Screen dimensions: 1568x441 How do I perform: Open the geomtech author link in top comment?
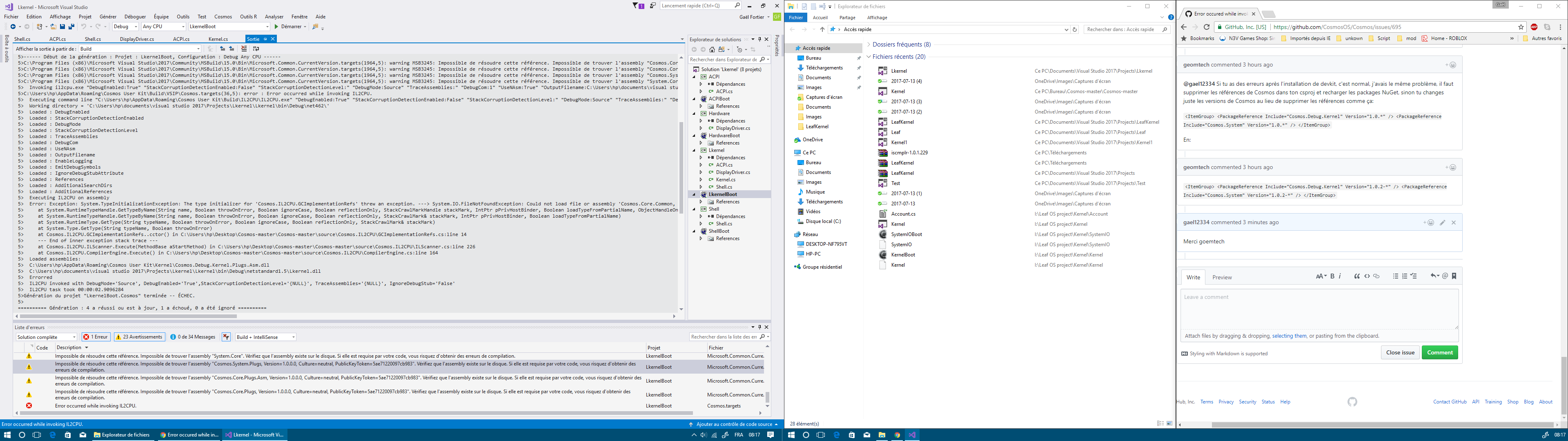(x=1196, y=65)
